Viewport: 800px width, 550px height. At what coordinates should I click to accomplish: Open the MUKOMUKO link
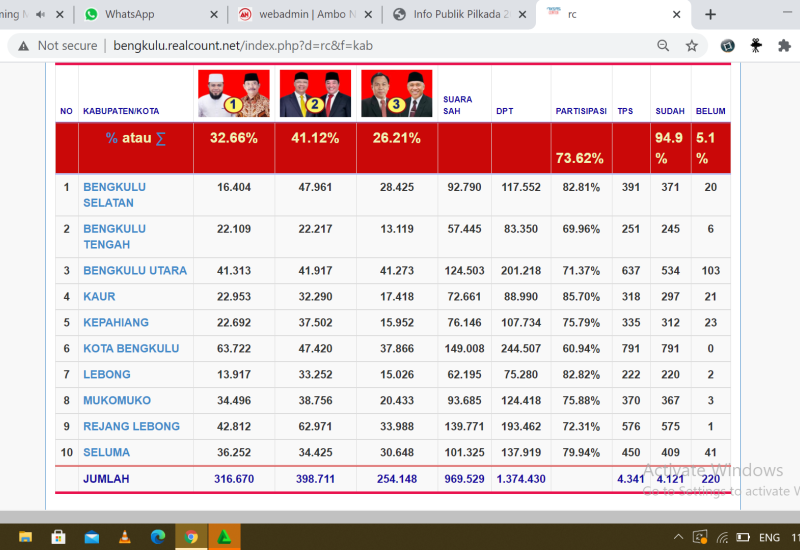(117, 401)
